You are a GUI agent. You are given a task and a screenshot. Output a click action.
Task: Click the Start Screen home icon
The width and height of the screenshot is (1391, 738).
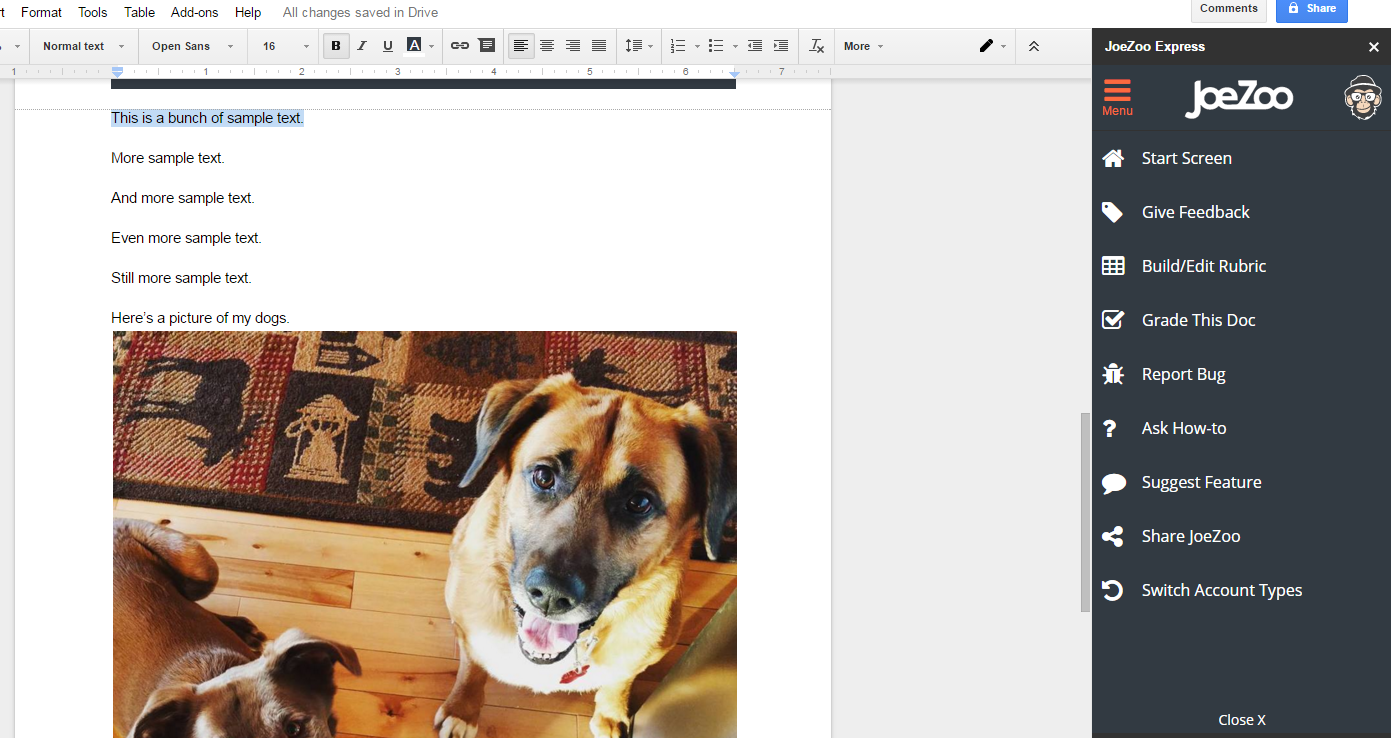click(x=1113, y=158)
